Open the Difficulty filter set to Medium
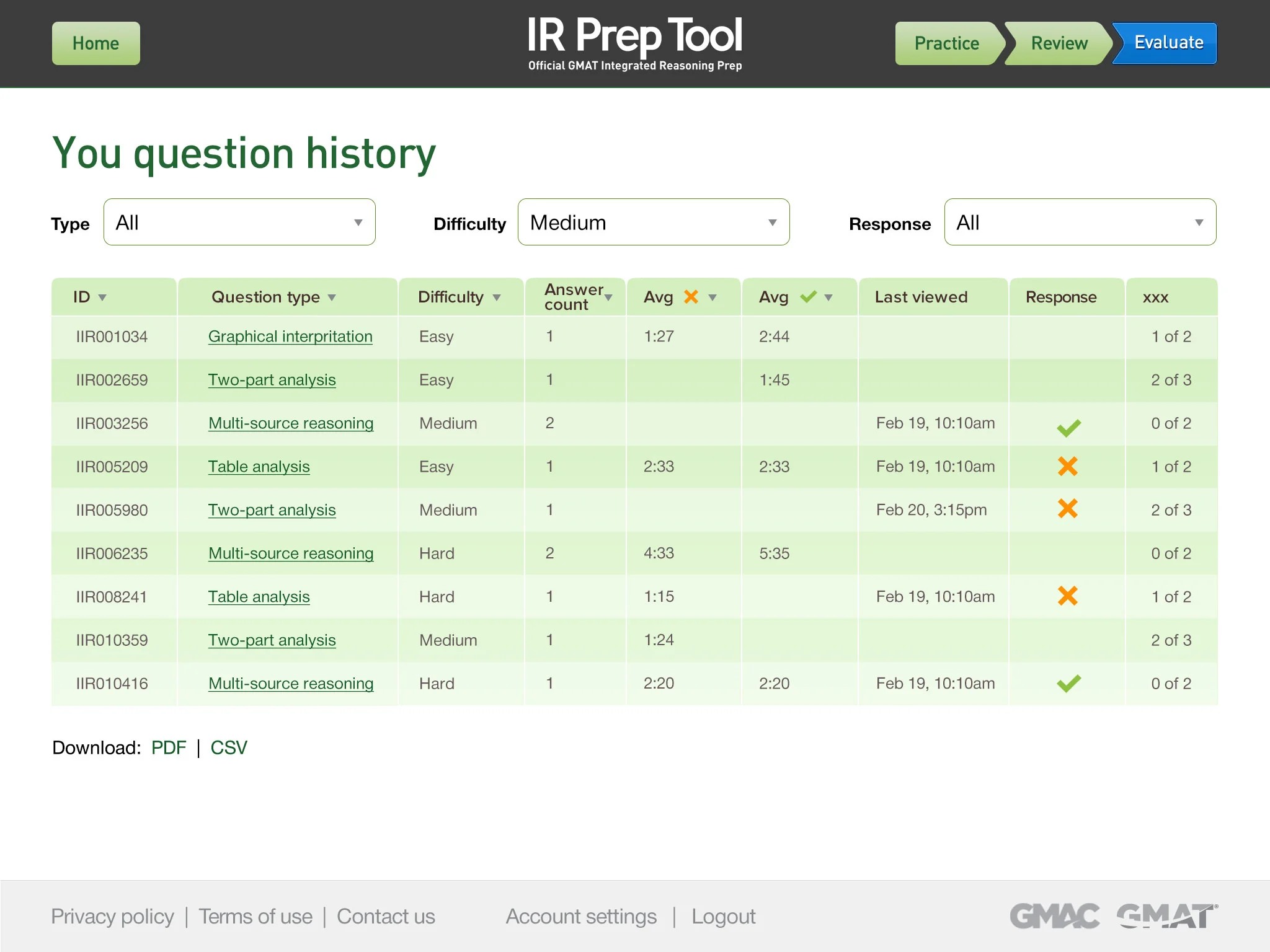1270x952 pixels. pos(653,222)
